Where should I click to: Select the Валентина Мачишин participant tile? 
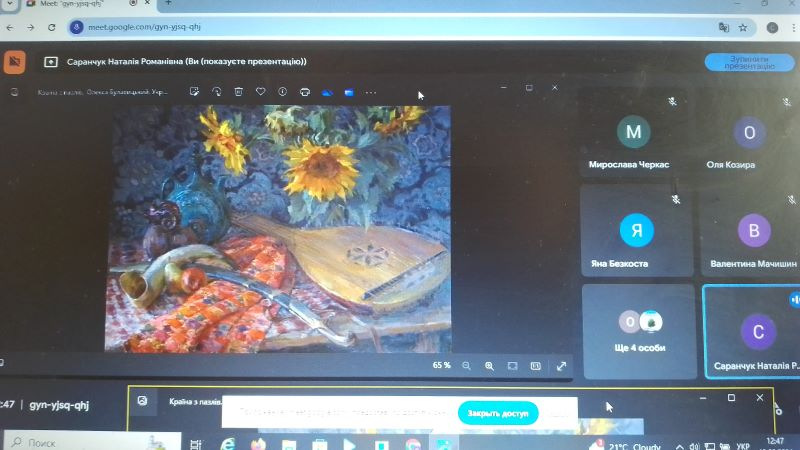click(751, 231)
